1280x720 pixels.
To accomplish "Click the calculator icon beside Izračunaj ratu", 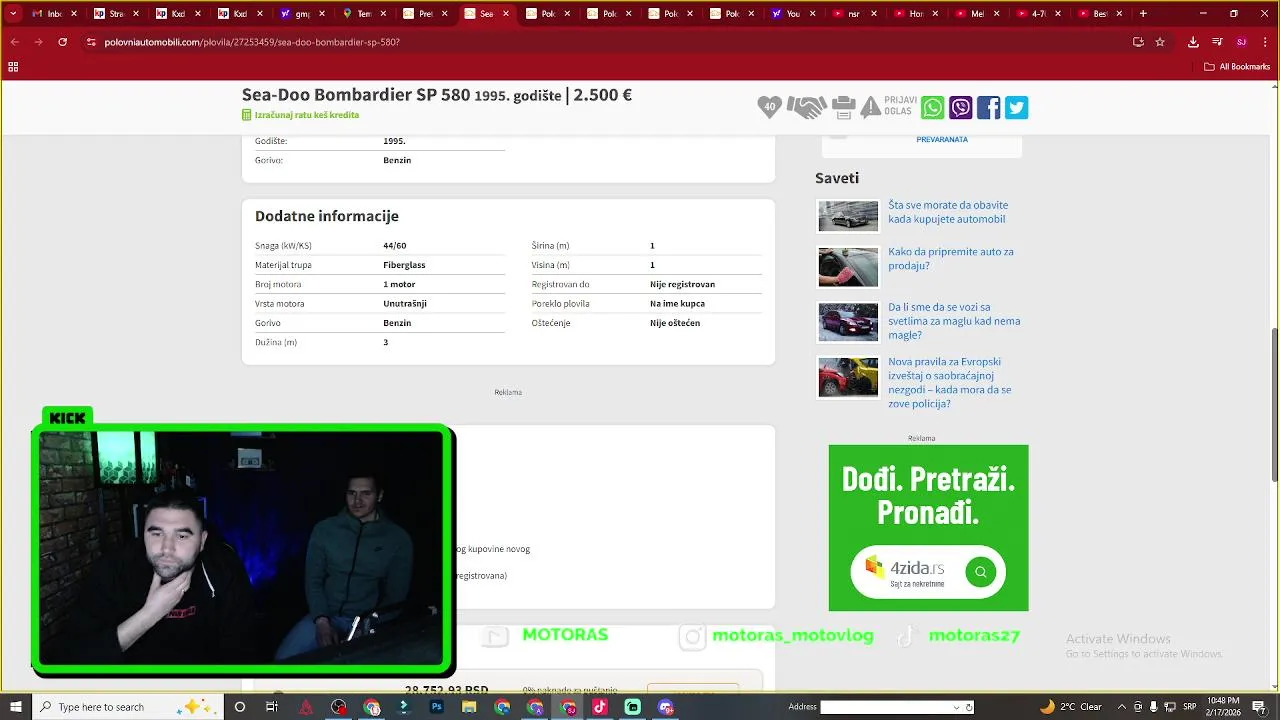I will coord(246,115).
